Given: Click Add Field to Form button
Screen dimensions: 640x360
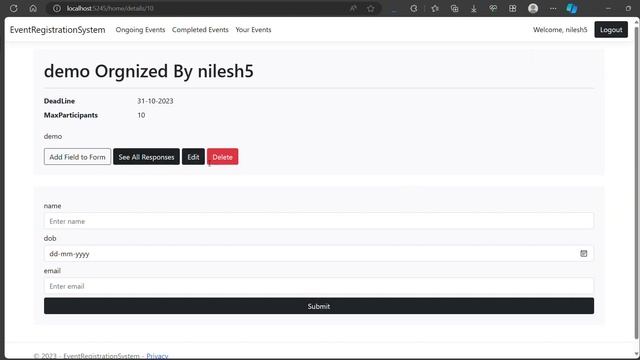Looking at the screenshot, I should coord(77,157).
